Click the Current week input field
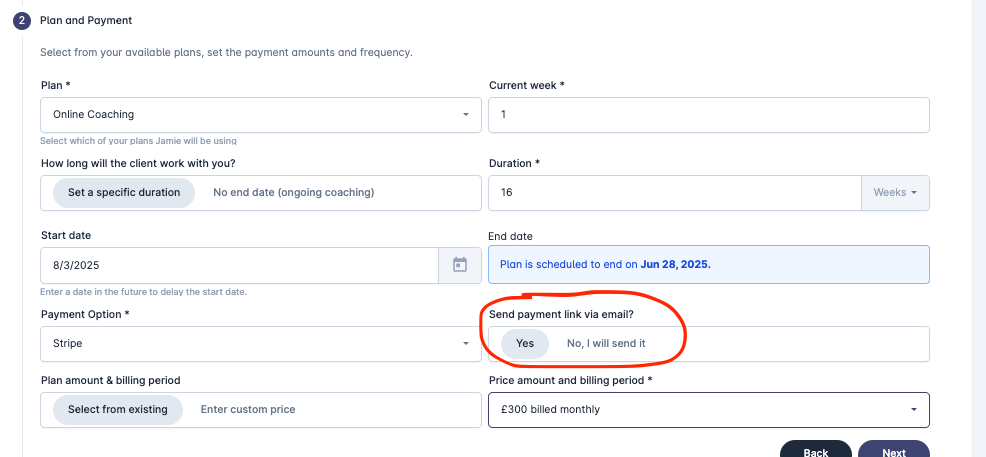The height and width of the screenshot is (457, 986). pyautogui.click(x=709, y=115)
